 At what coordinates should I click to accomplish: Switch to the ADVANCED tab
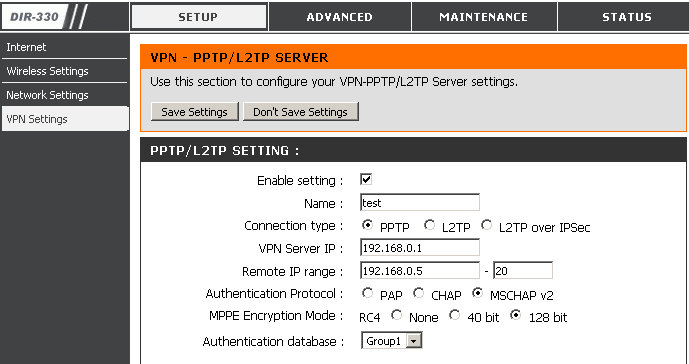point(340,17)
